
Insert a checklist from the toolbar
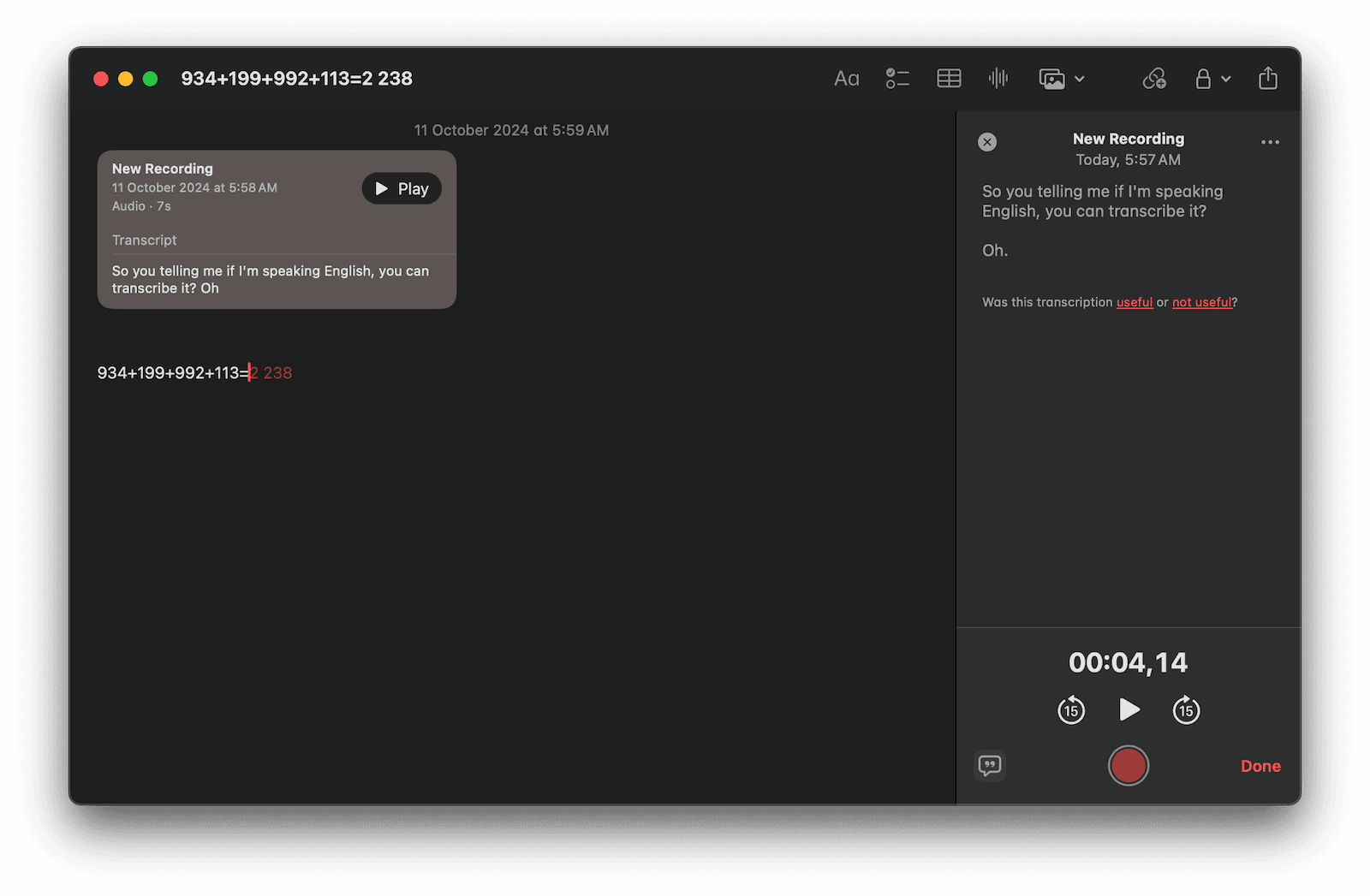(897, 79)
